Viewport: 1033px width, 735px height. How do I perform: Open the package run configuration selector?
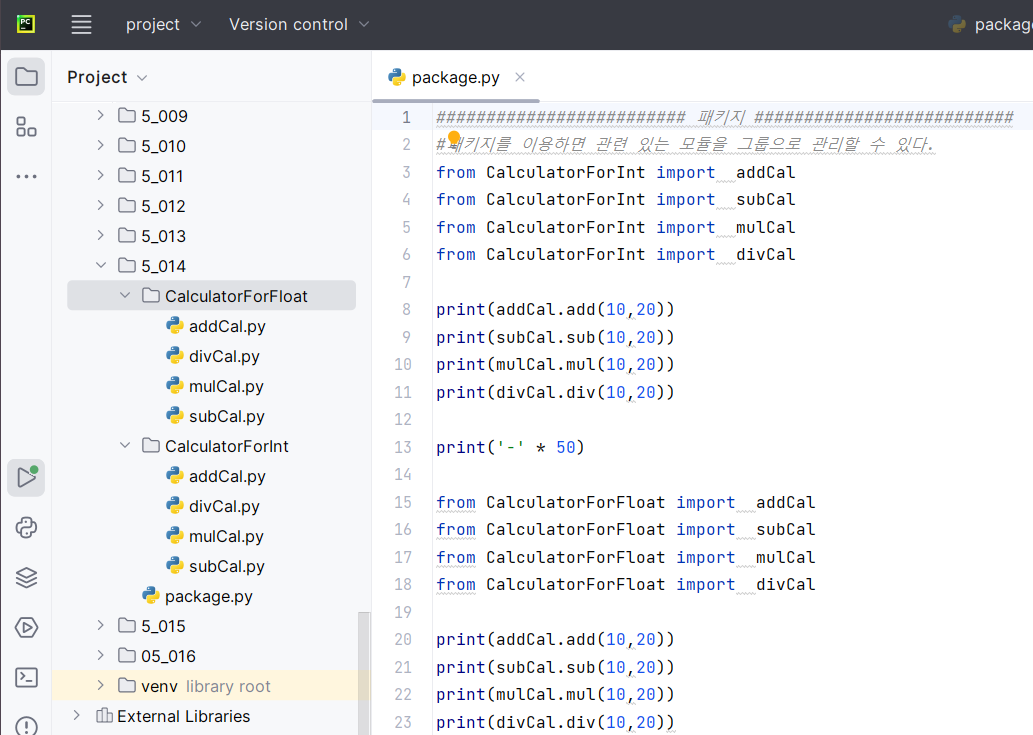[990, 24]
